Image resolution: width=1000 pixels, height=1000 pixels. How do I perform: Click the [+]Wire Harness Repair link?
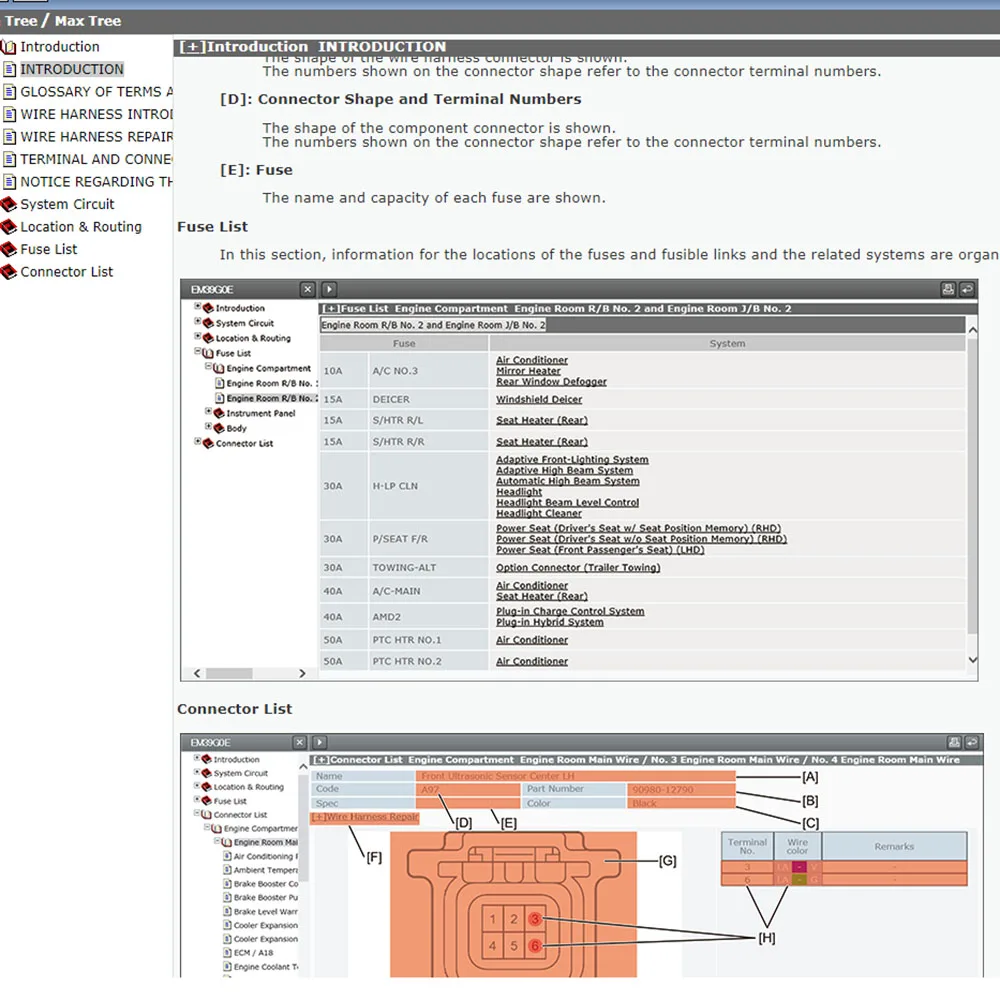[365, 818]
